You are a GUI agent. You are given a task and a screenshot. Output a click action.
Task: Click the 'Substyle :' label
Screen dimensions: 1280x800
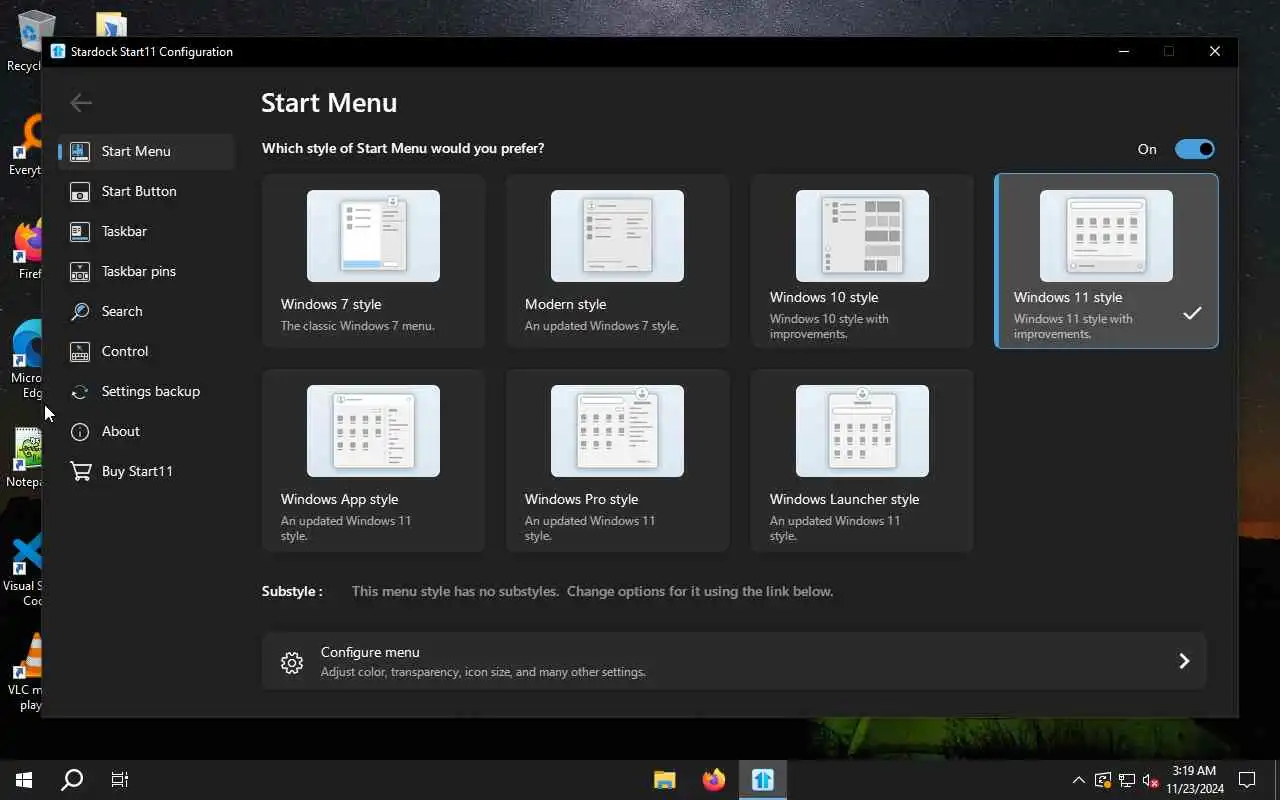[292, 591]
